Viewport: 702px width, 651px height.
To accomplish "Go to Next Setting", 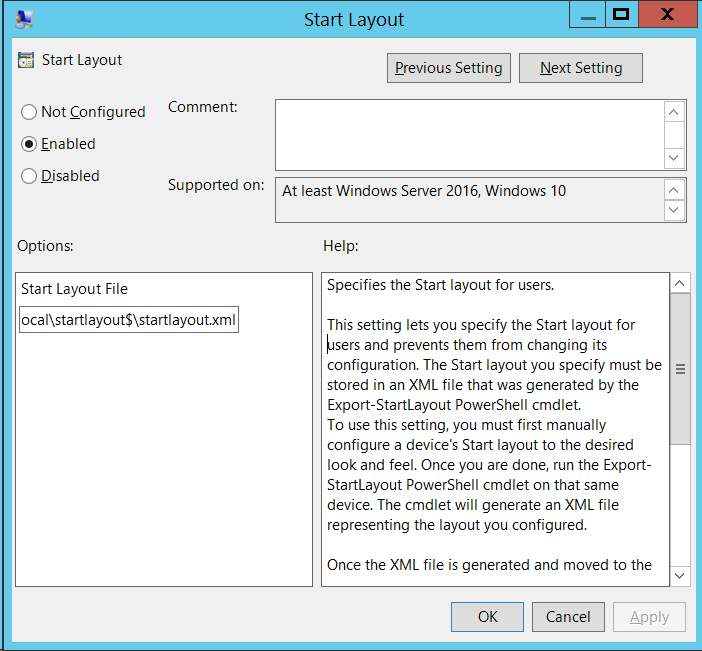I will [x=580, y=68].
